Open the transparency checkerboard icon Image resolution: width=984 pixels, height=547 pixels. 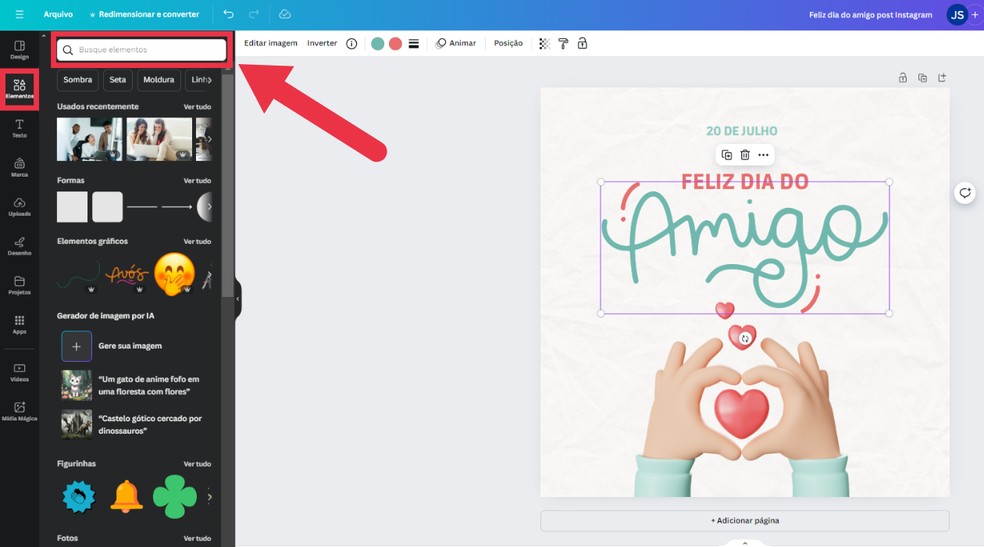[545, 44]
